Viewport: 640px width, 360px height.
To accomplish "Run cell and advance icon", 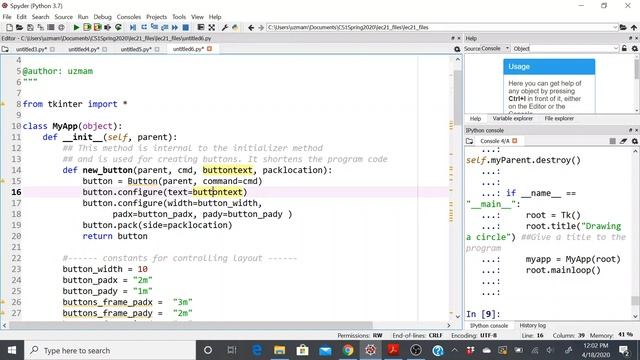I will point(98,27).
